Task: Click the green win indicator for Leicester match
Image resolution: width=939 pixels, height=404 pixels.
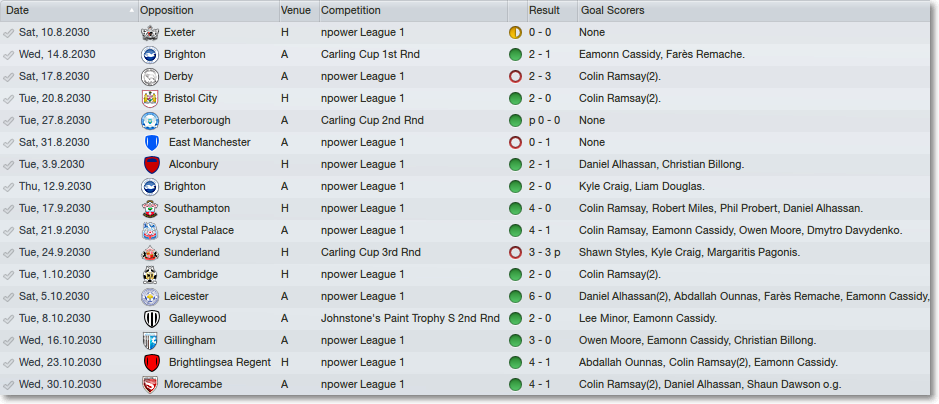Action: 515,297
